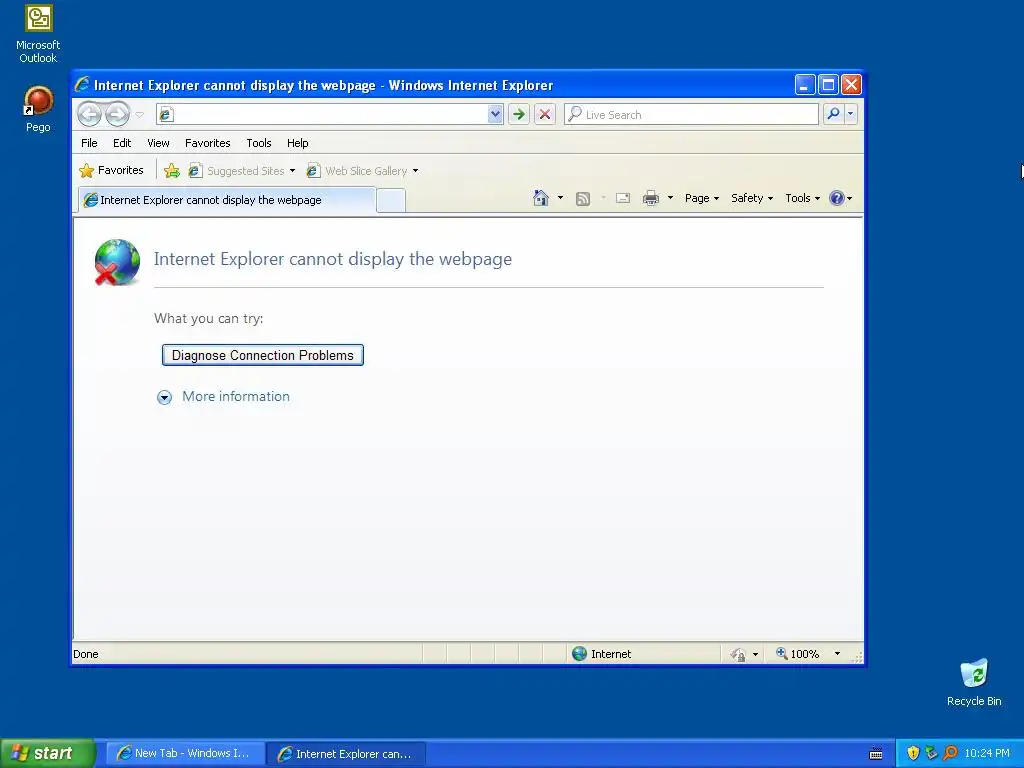Expand the Print options dropdown arrow
Image resolution: width=1024 pixels, height=768 pixels.
point(670,198)
